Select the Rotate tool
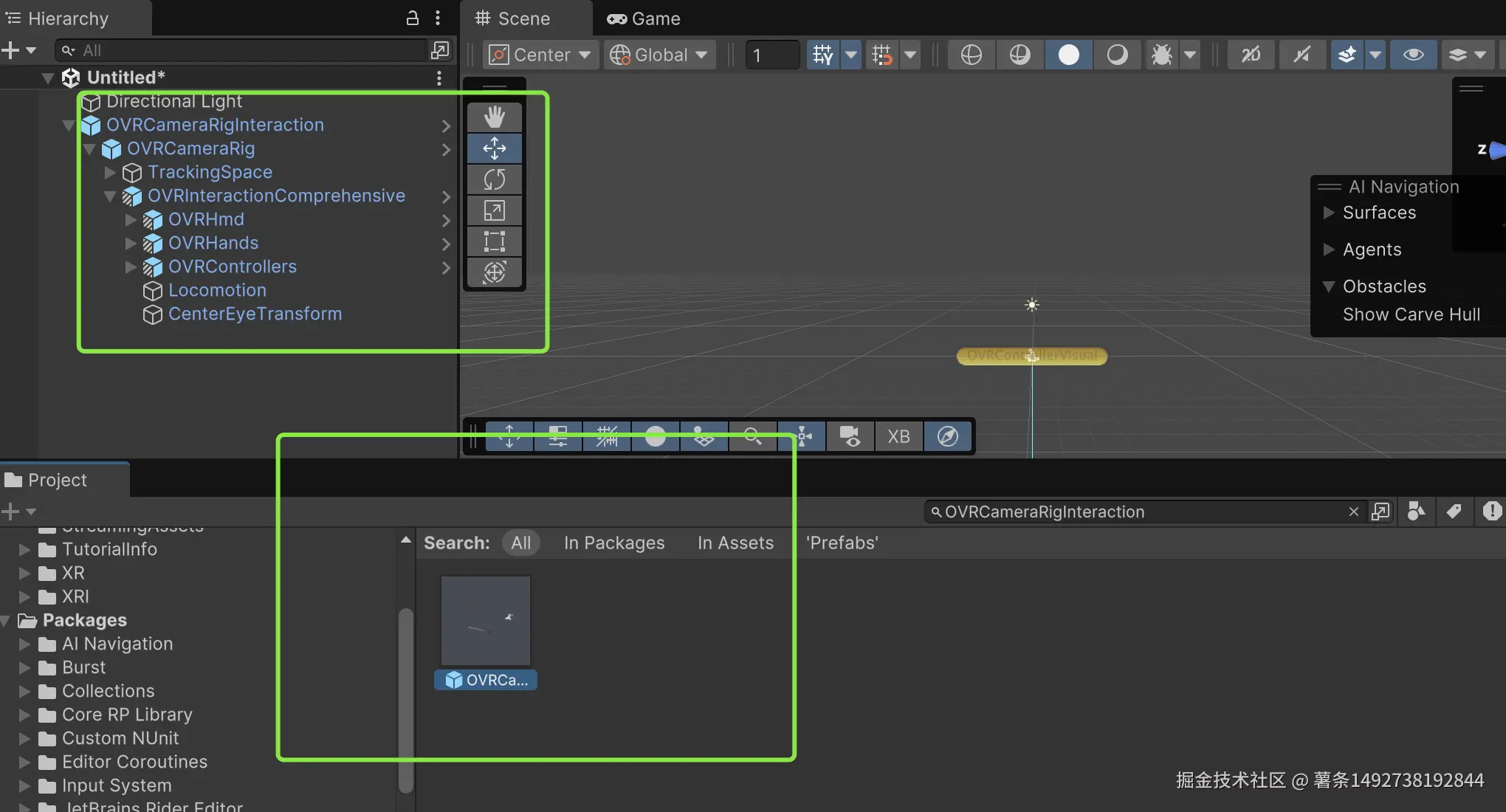This screenshot has width=1506, height=812. pos(494,179)
